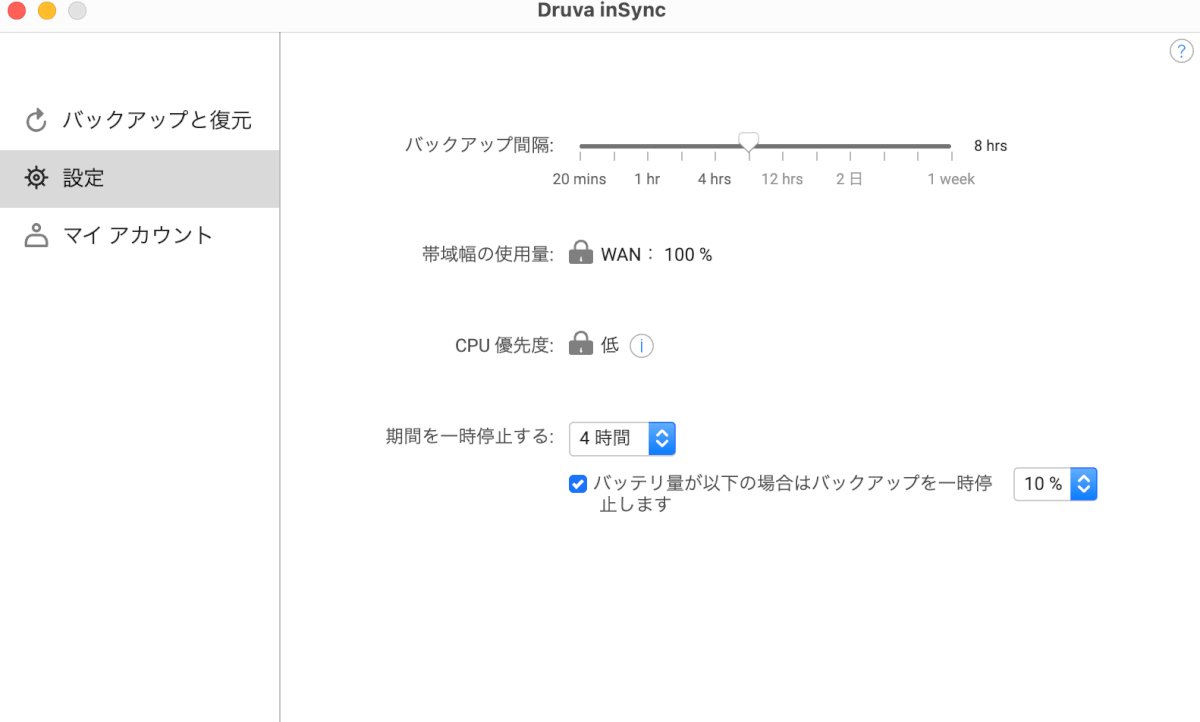Open バックアップと復元 in sidebar
The image size is (1200, 722).
(x=156, y=121)
